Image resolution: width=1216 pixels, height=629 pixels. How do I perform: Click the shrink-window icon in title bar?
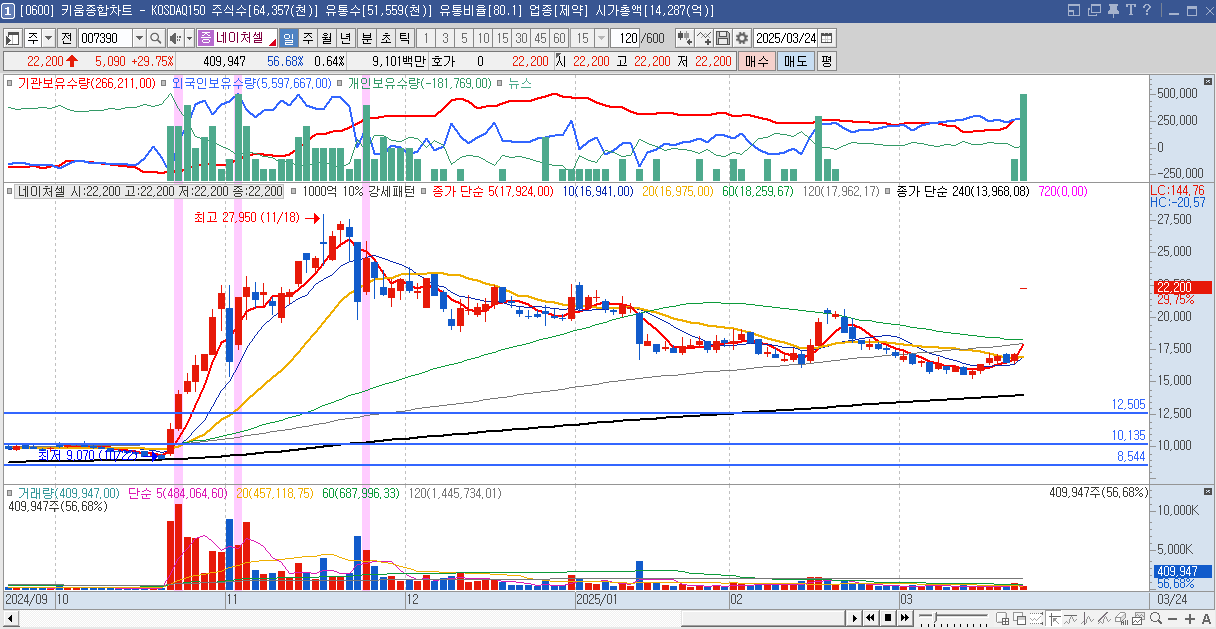[x=1074, y=10]
